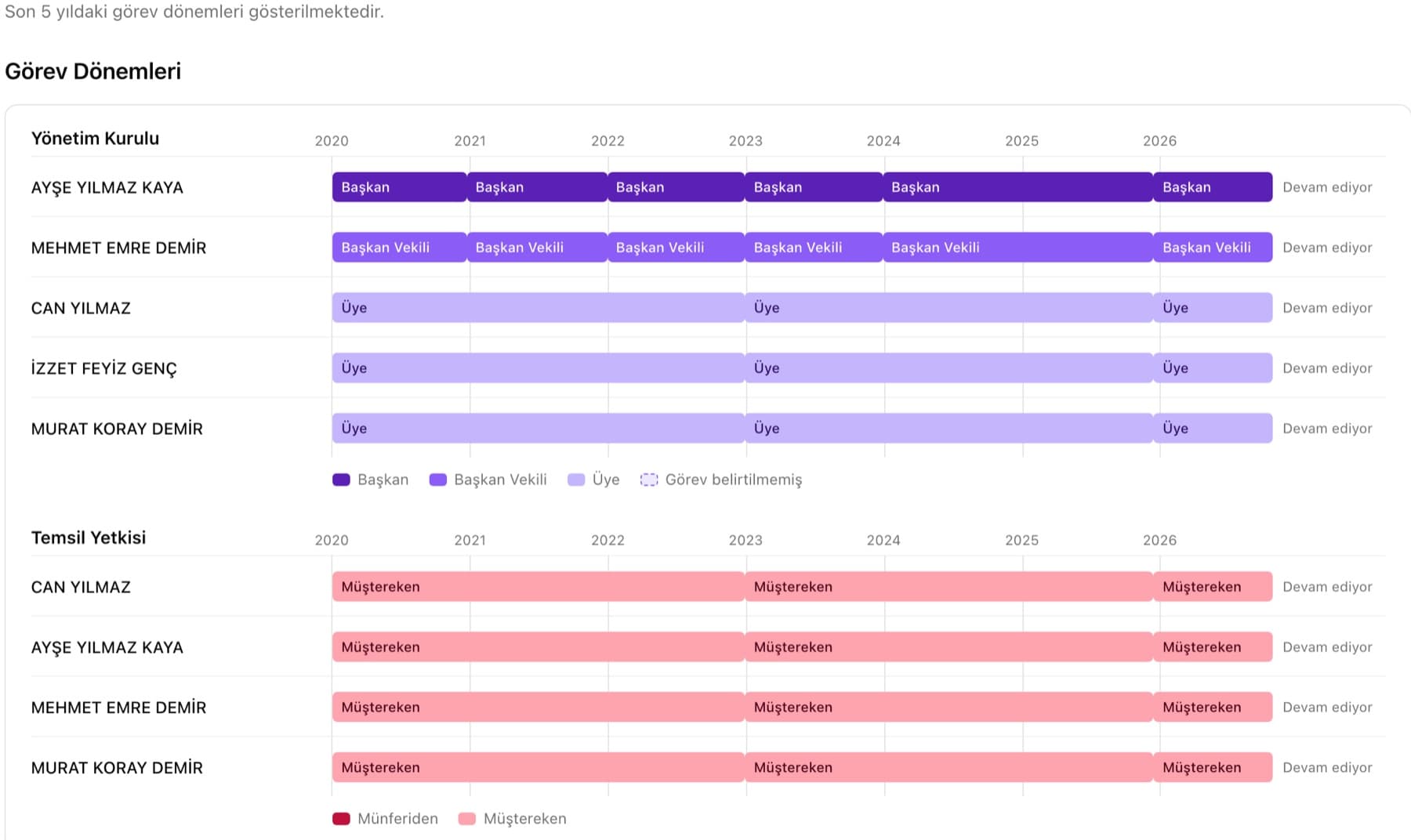Click the Münferiden legend color swatch

point(341,819)
